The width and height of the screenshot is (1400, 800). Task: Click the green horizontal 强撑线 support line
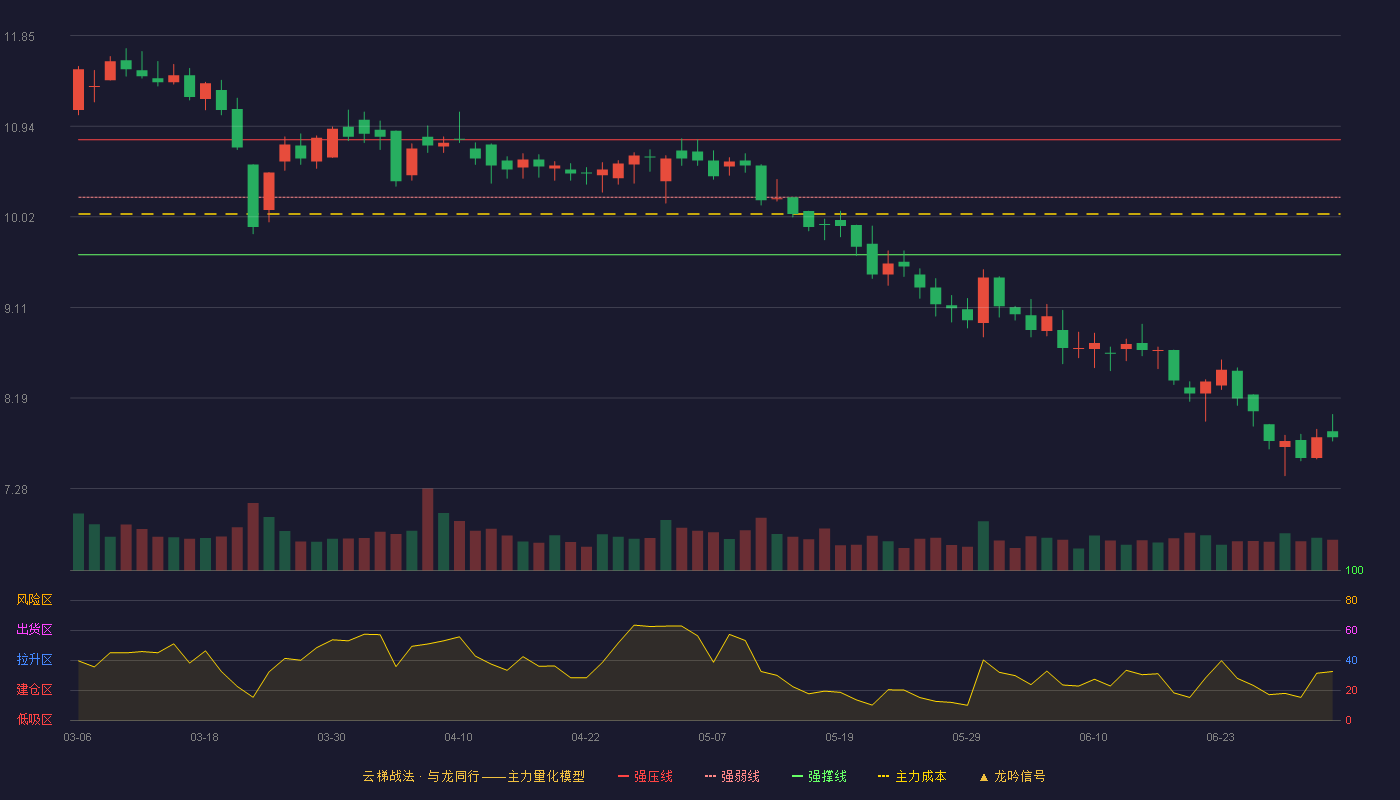point(709,255)
